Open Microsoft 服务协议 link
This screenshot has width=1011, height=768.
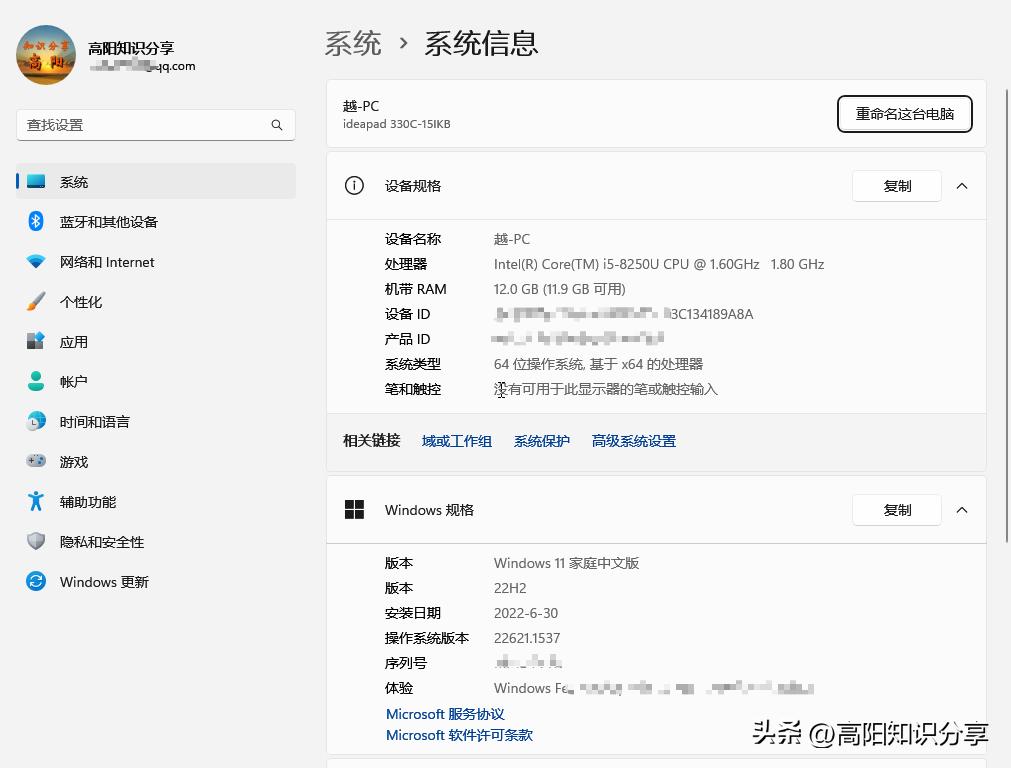click(x=444, y=713)
